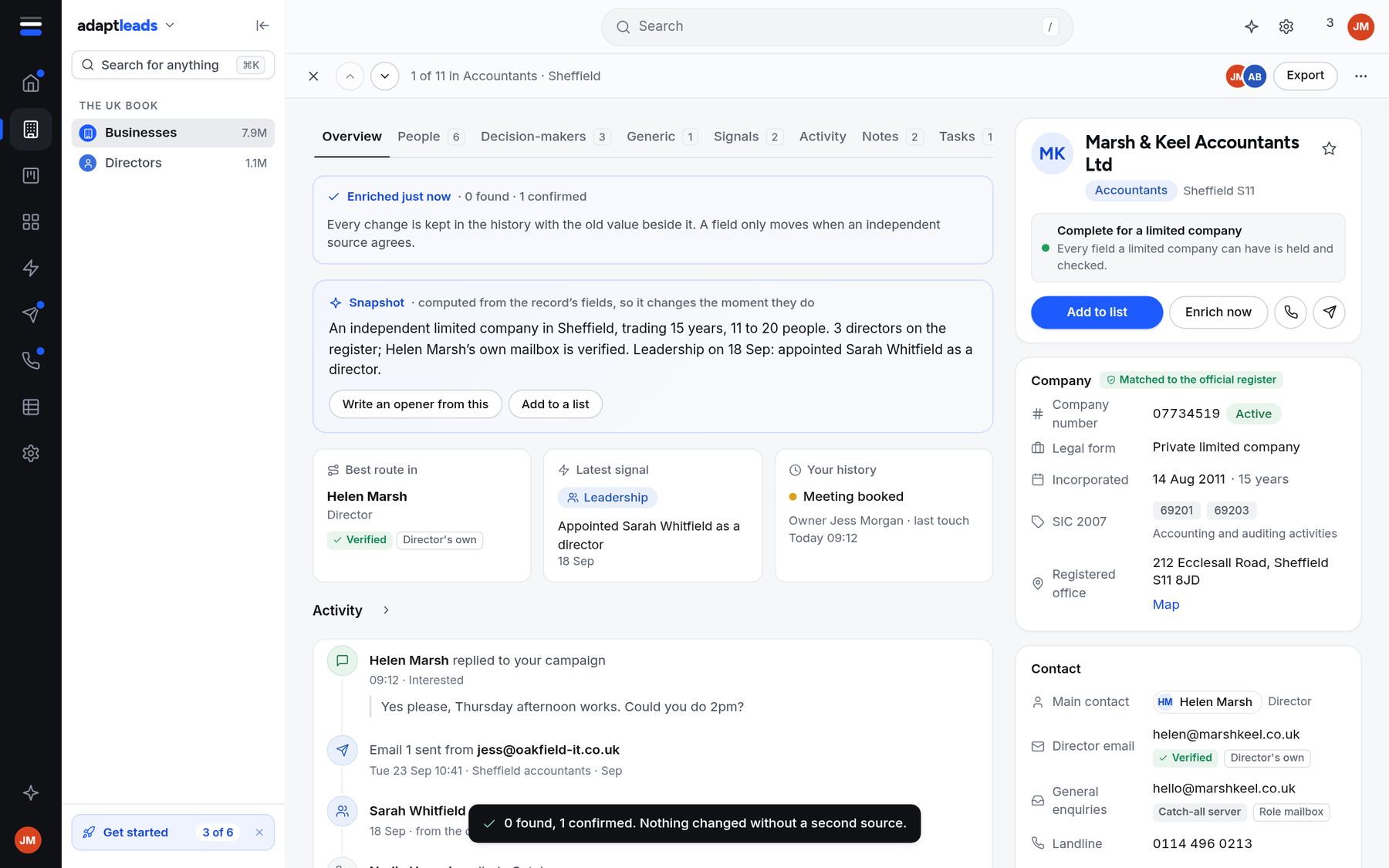This screenshot has height=868, width=1389.
Task: Click the Search for anything box
Action: pyautogui.click(x=173, y=65)
